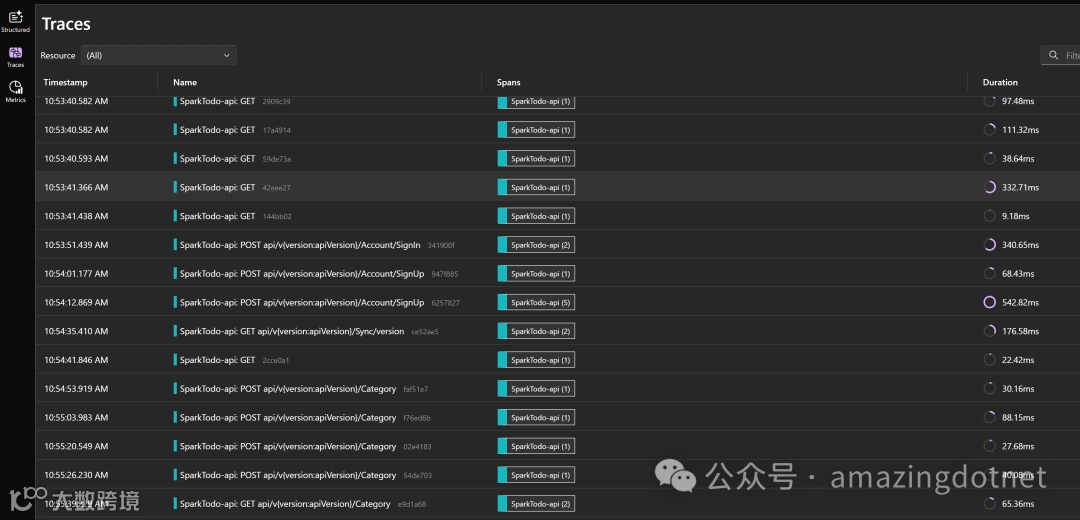Open the Traces sidebar icon
Image resolution: width=1080 pixels, height=520 pixels.
(x=15, y=57)
